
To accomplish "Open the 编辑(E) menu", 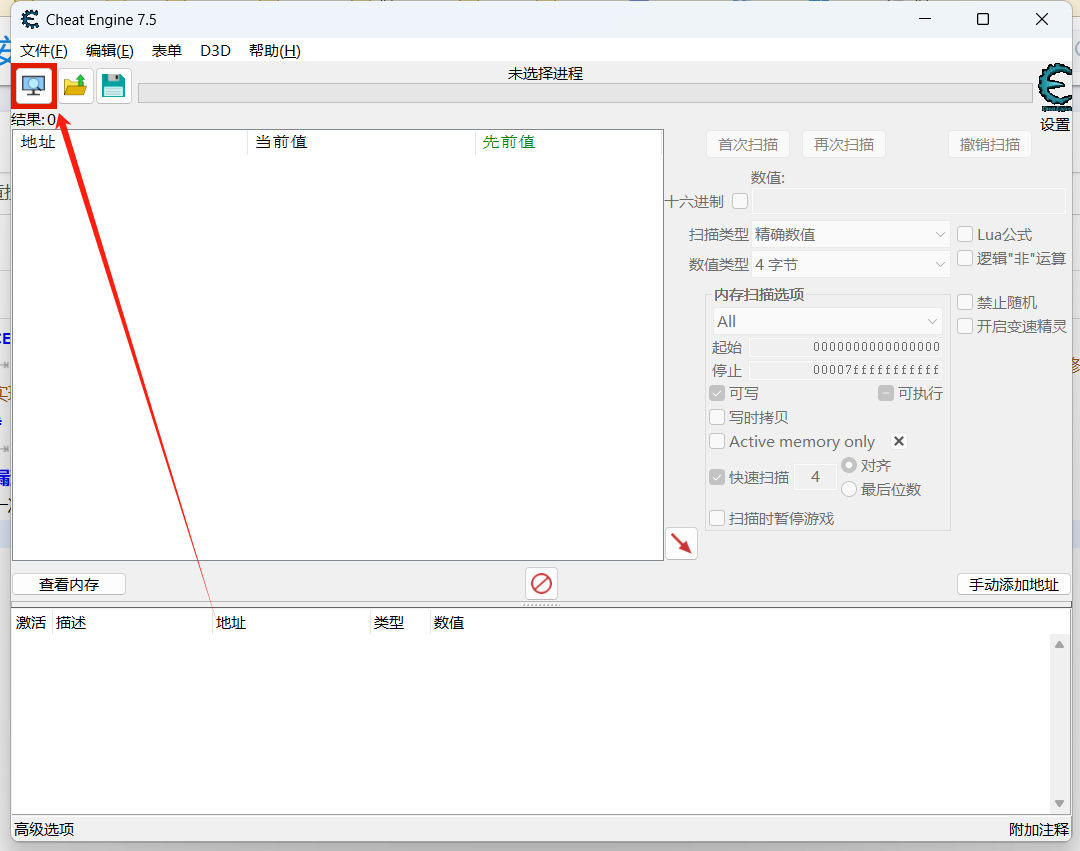I will coord(110,51).
